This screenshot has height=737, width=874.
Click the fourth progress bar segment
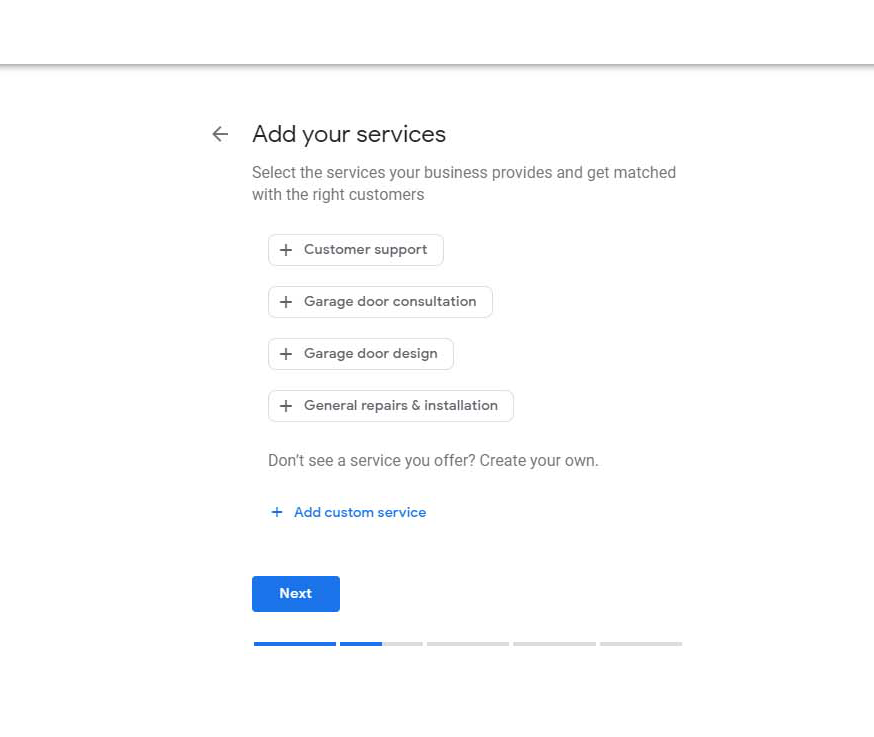point(554,644)
